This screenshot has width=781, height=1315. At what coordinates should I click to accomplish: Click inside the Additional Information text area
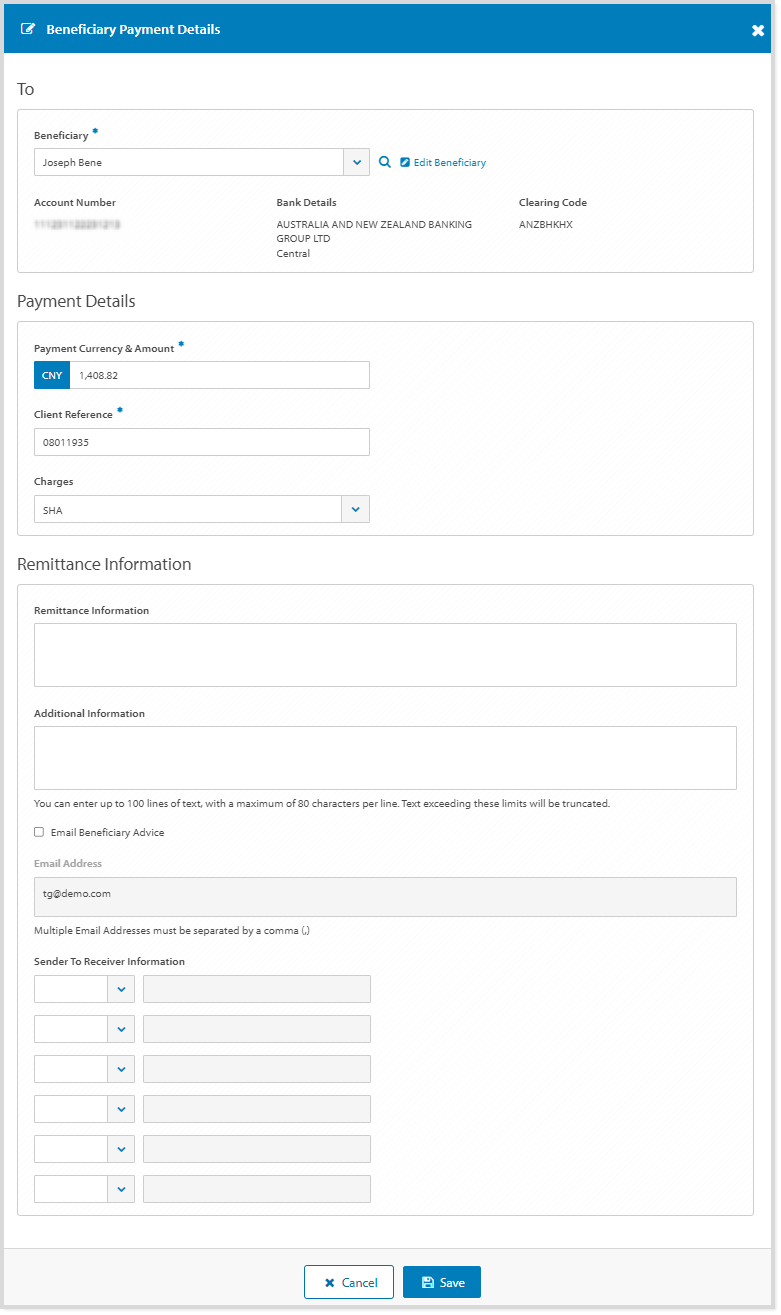385,756
